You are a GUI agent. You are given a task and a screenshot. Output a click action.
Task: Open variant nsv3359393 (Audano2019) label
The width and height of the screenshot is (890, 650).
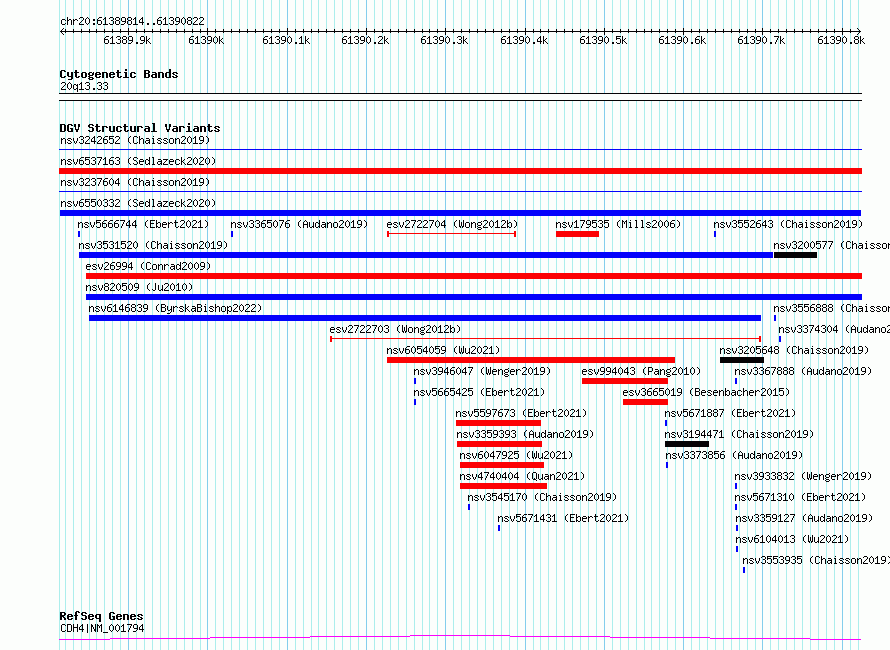[525, 434]
